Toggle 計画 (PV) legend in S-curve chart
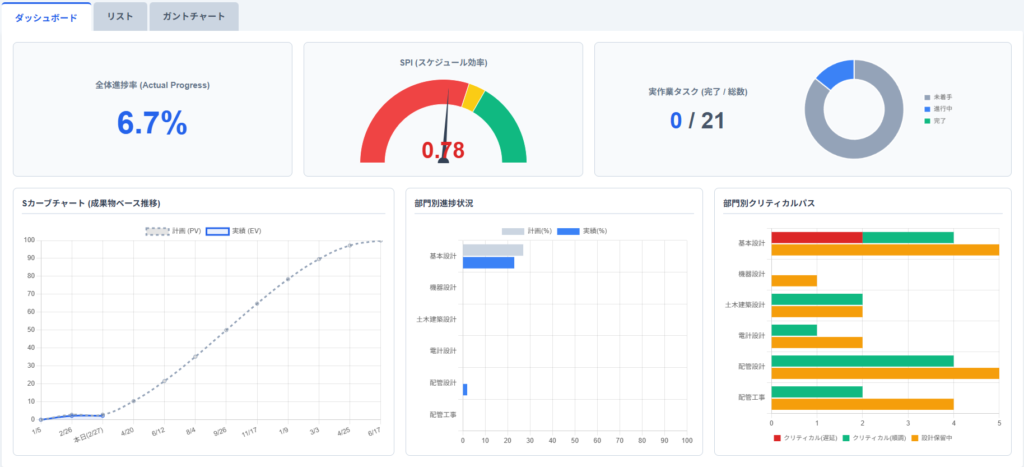Viewport: 1024px width, 467px height. tap(174, 230)
